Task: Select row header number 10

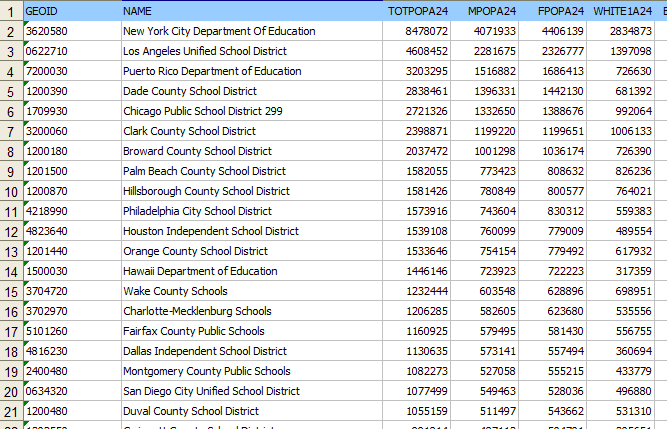Action: coord(10,192)
